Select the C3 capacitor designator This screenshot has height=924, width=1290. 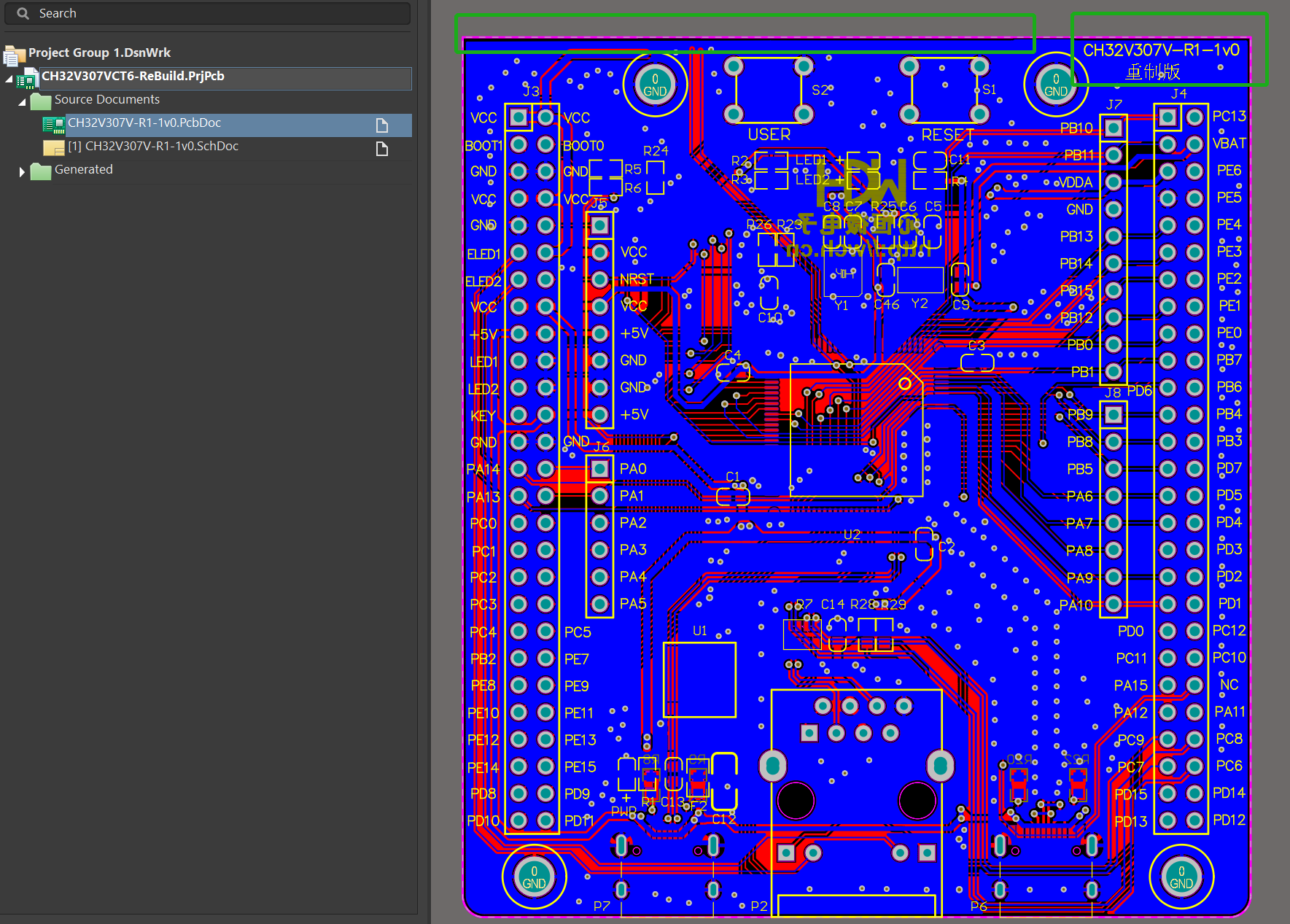pos(976,346)
